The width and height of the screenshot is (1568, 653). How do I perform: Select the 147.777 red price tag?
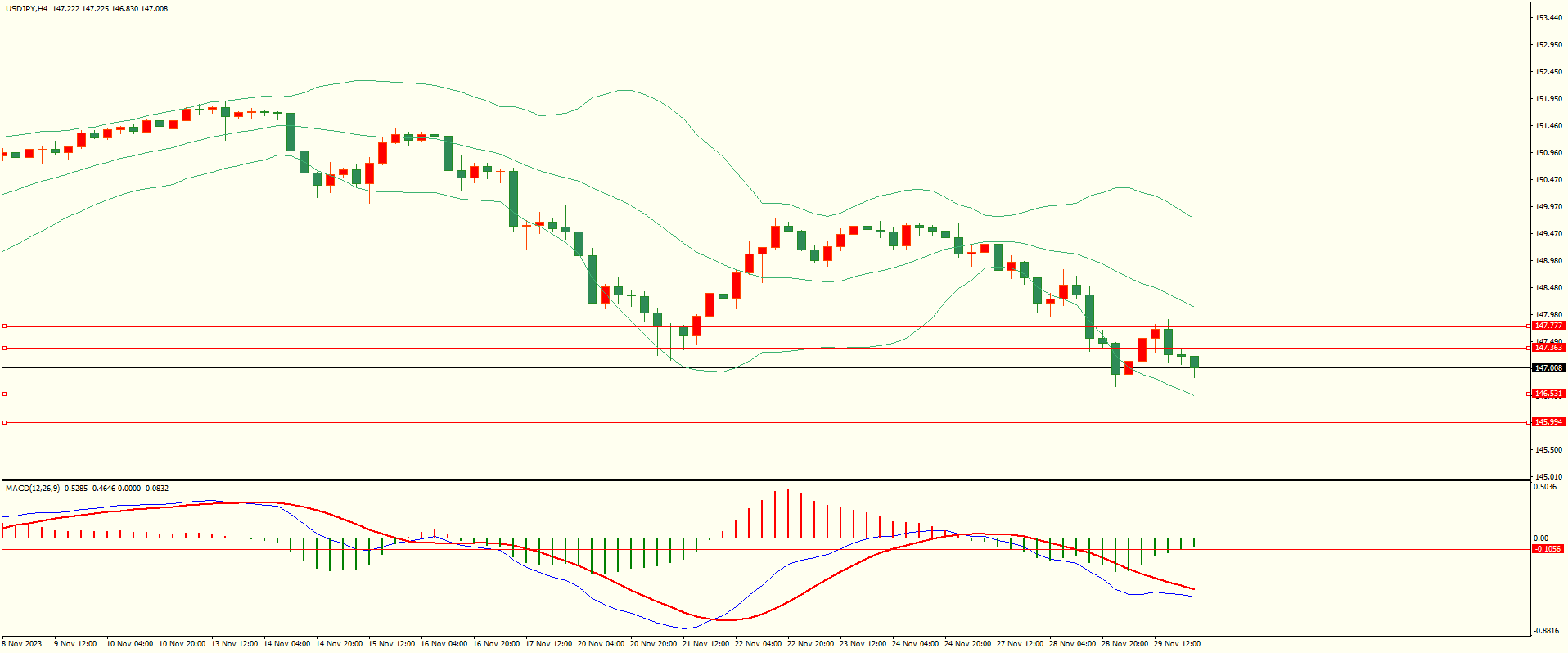[1548, 326]
